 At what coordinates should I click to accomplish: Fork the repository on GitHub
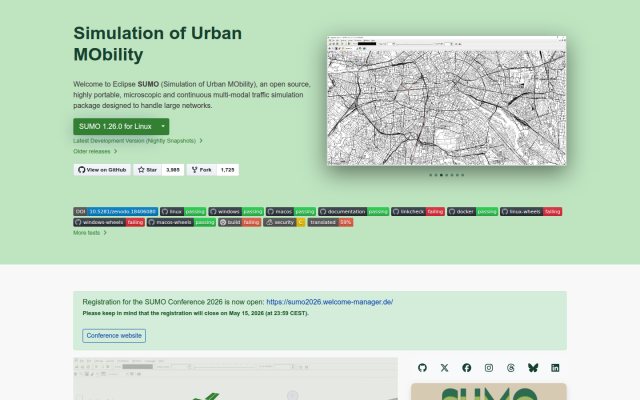tap(201, 170)
